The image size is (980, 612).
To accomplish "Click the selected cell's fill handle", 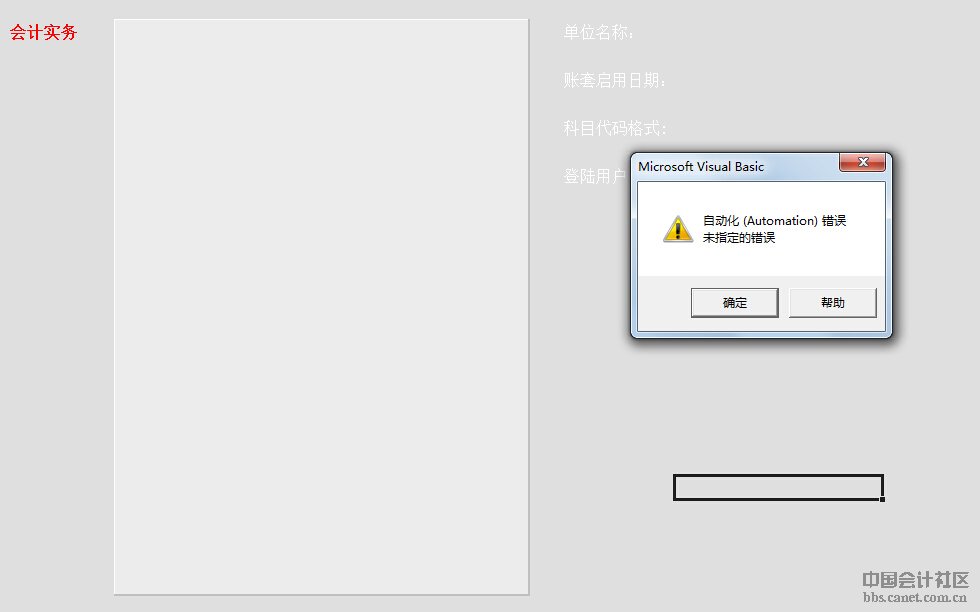I will 882,499.
